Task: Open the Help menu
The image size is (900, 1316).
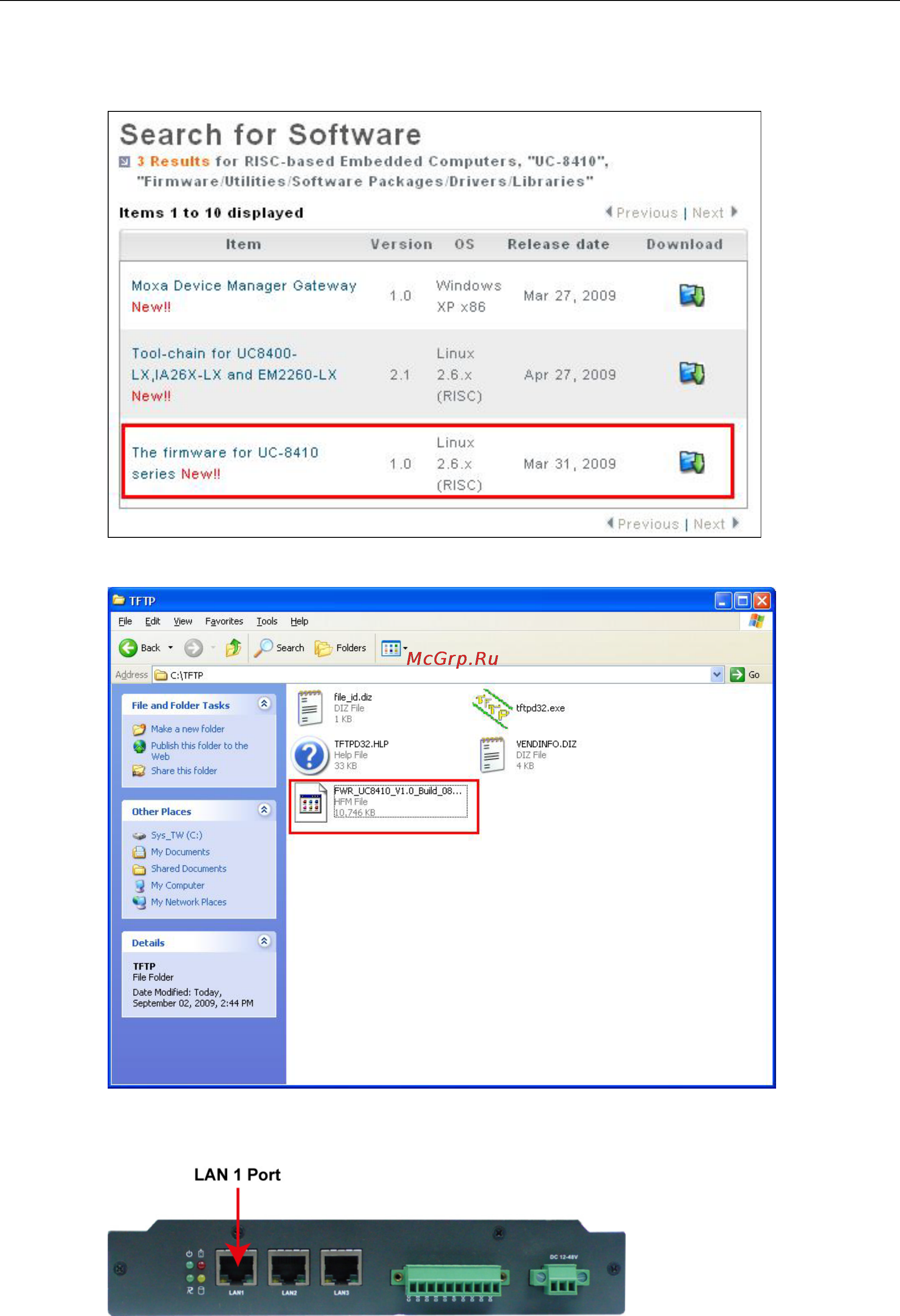Action: 299,621
